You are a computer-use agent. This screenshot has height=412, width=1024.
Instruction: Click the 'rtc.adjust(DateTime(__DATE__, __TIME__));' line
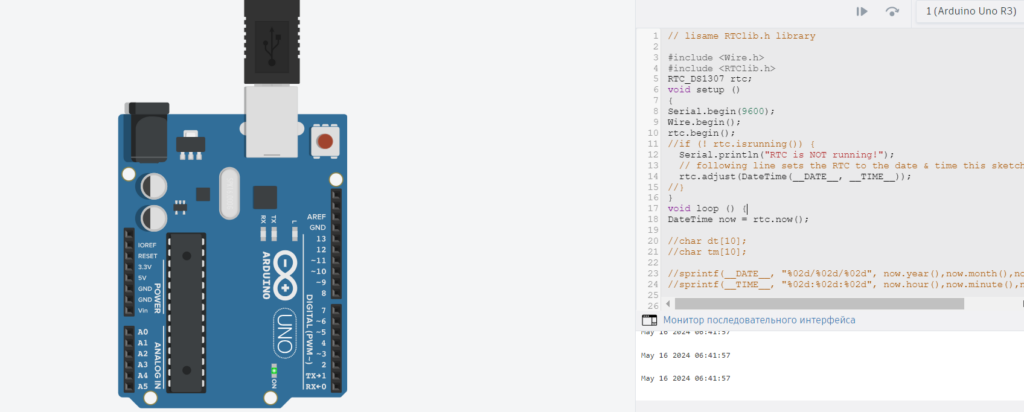[795, 176]
